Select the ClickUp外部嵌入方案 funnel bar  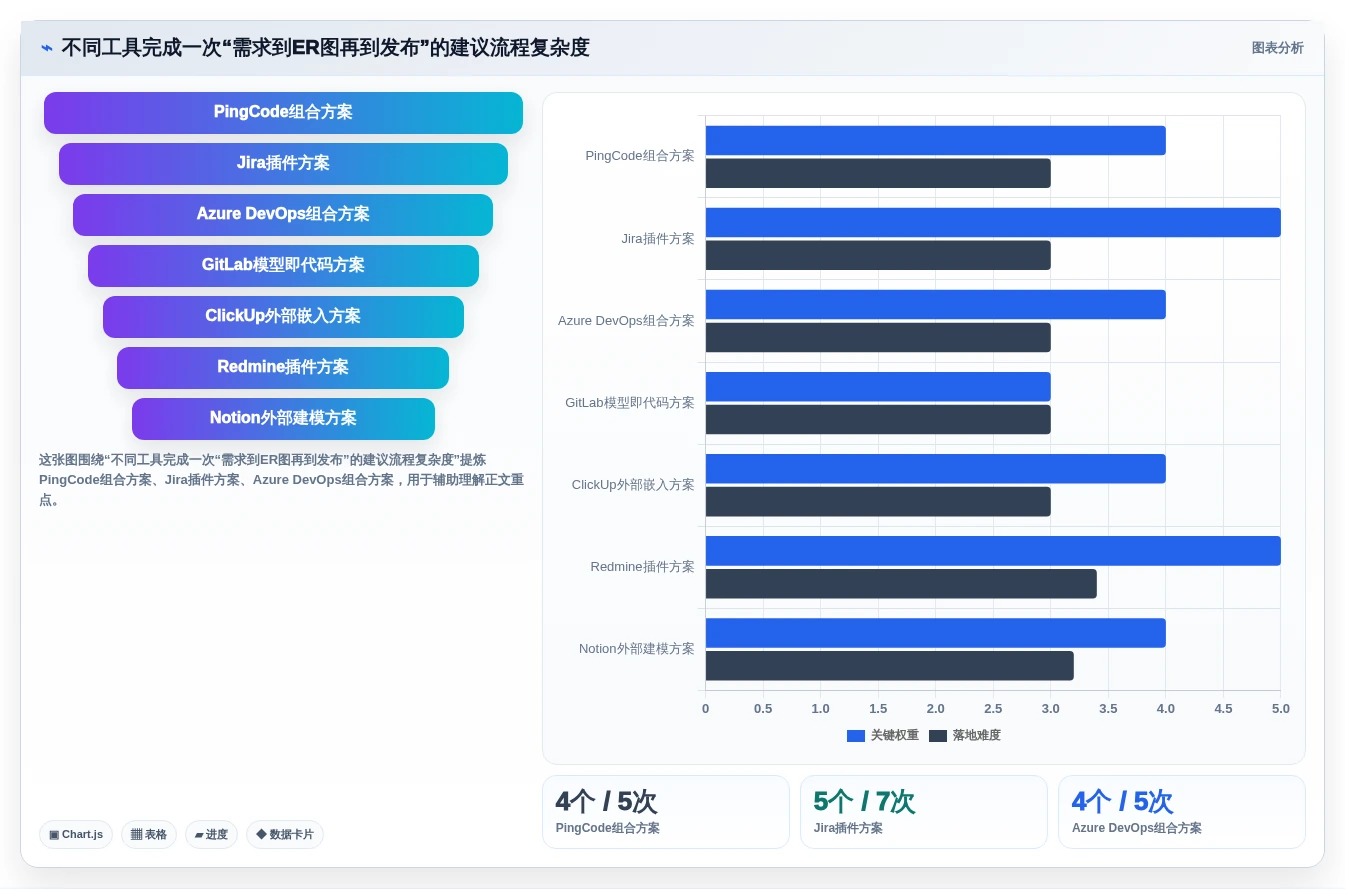[283, 316]
